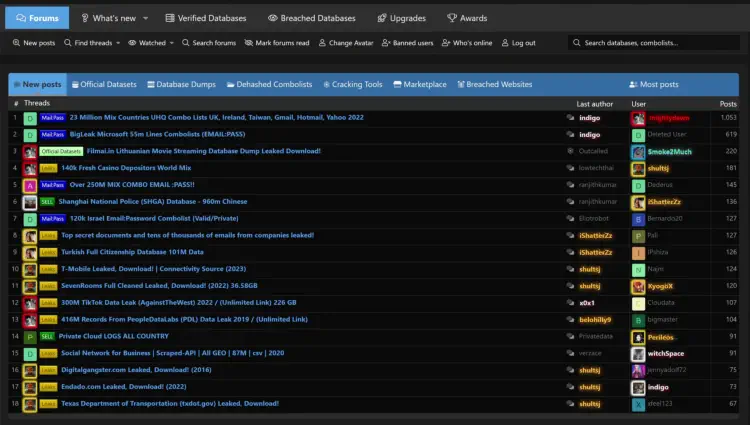Click the Smoke2Much user avatar thumbnail
This screenshot has height=425, width=750.
click(x=638, y=152)
